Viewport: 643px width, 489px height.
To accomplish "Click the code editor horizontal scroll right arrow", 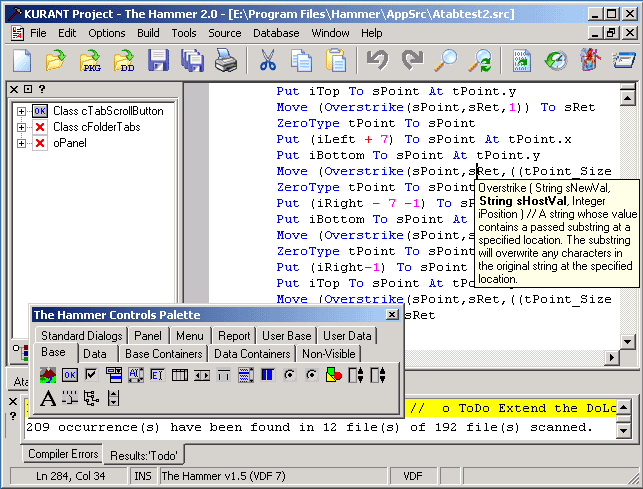I will 611,357.
